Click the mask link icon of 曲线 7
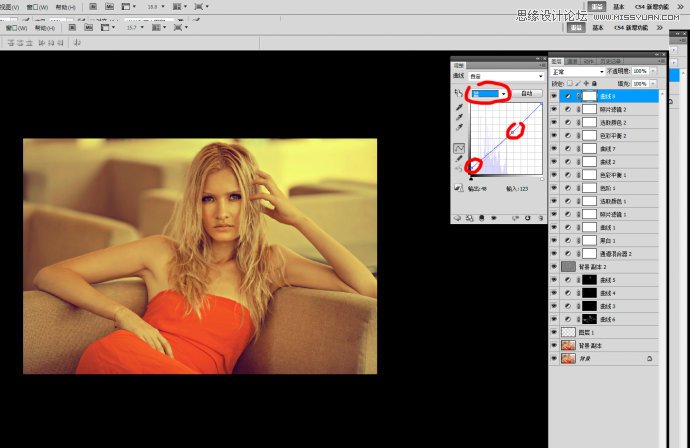Screen dimensions: 690x448 coord(578,149)
